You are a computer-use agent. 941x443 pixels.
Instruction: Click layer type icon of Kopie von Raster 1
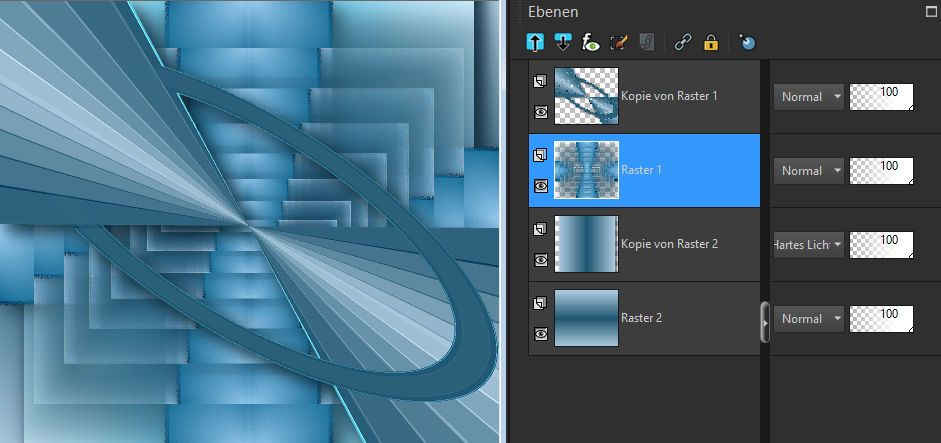tap(540, 81)
